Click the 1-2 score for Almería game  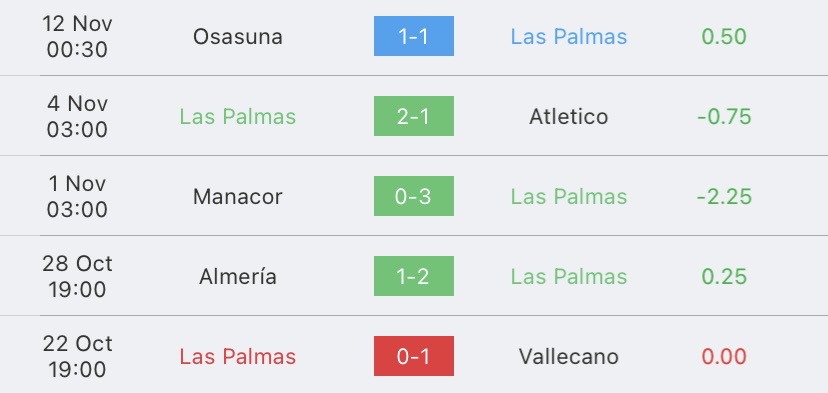pyautogui.click(x=413, y=276)
